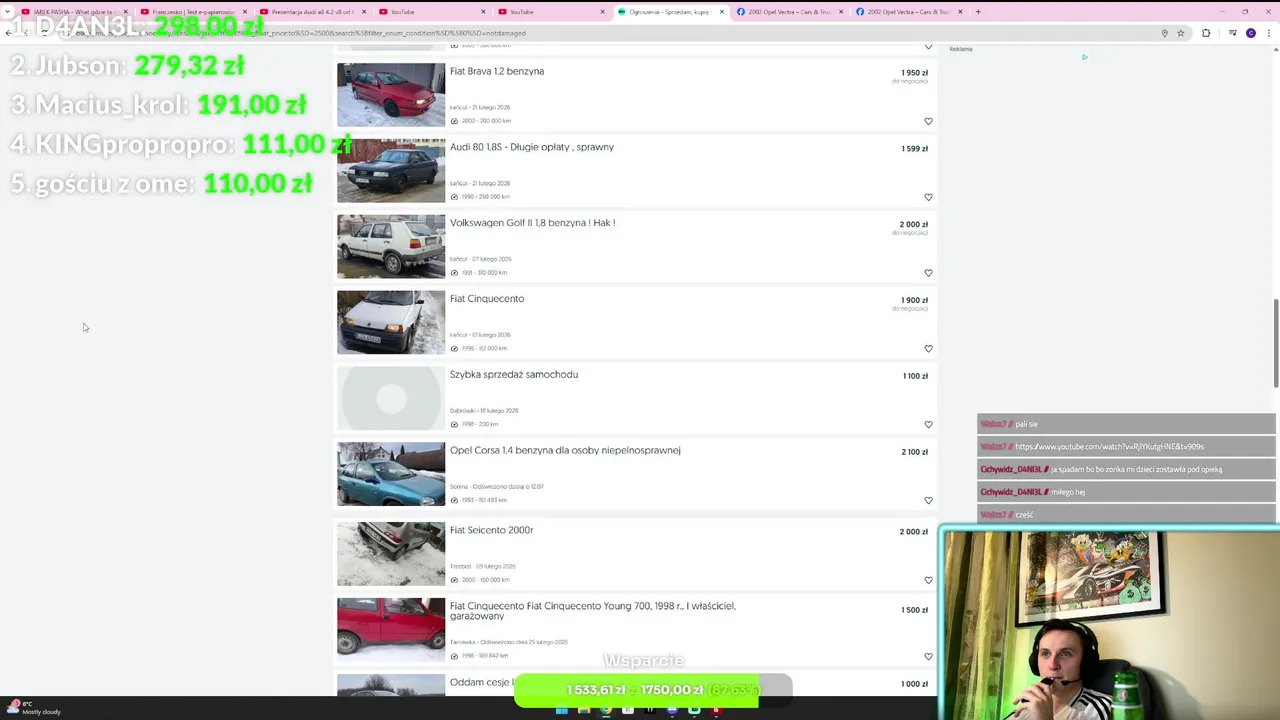Image resolution: width=1280 pixels, height=720 pixels.
Task: Close the Ogłoszenia - Sprzedam, kupię tab
Action: coord(721,12)
